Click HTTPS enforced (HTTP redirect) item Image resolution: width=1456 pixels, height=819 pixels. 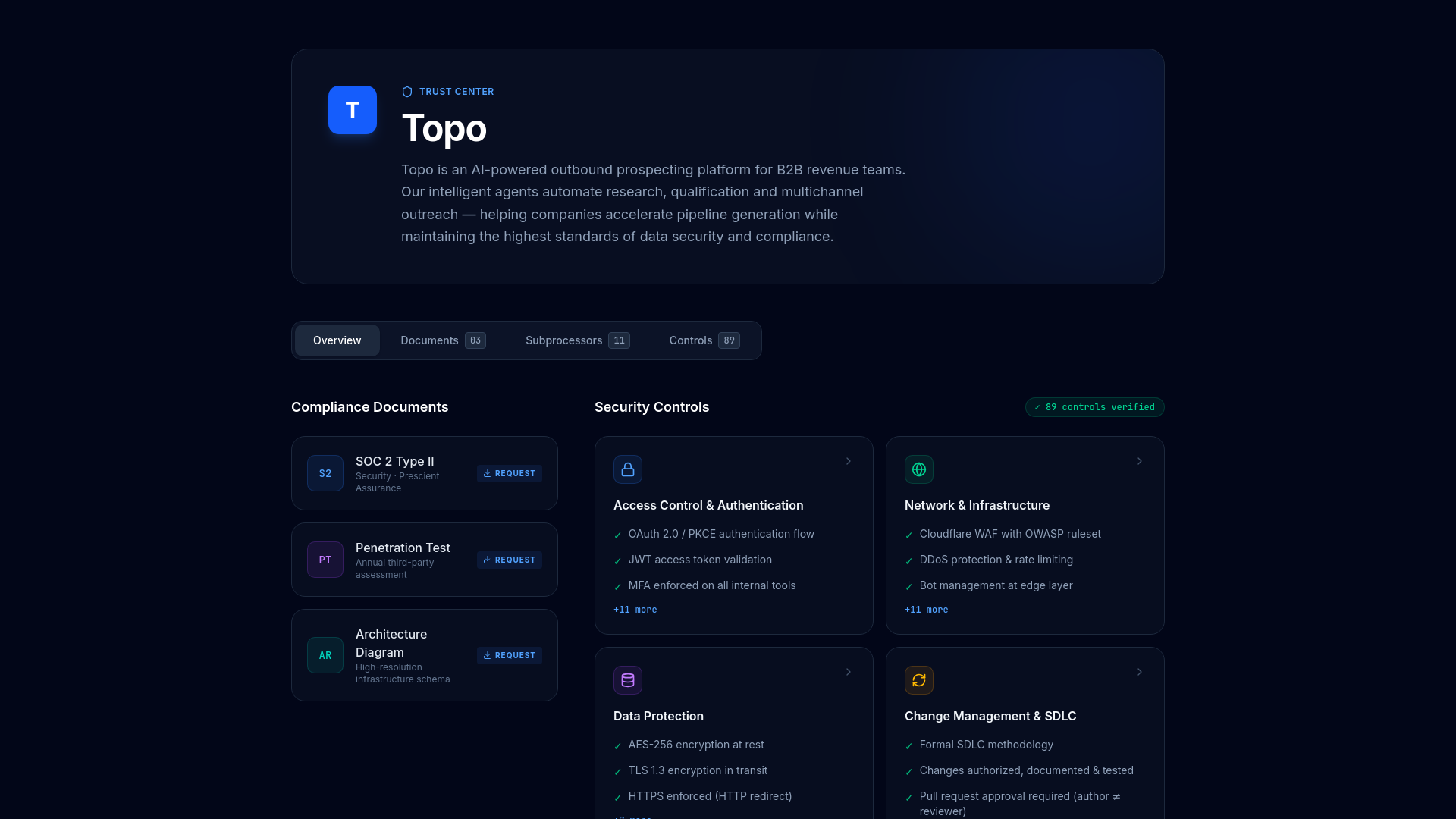click(710, 796)
